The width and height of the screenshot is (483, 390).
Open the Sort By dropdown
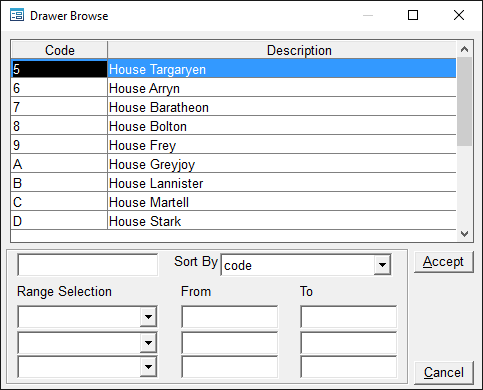coord(382,265)
